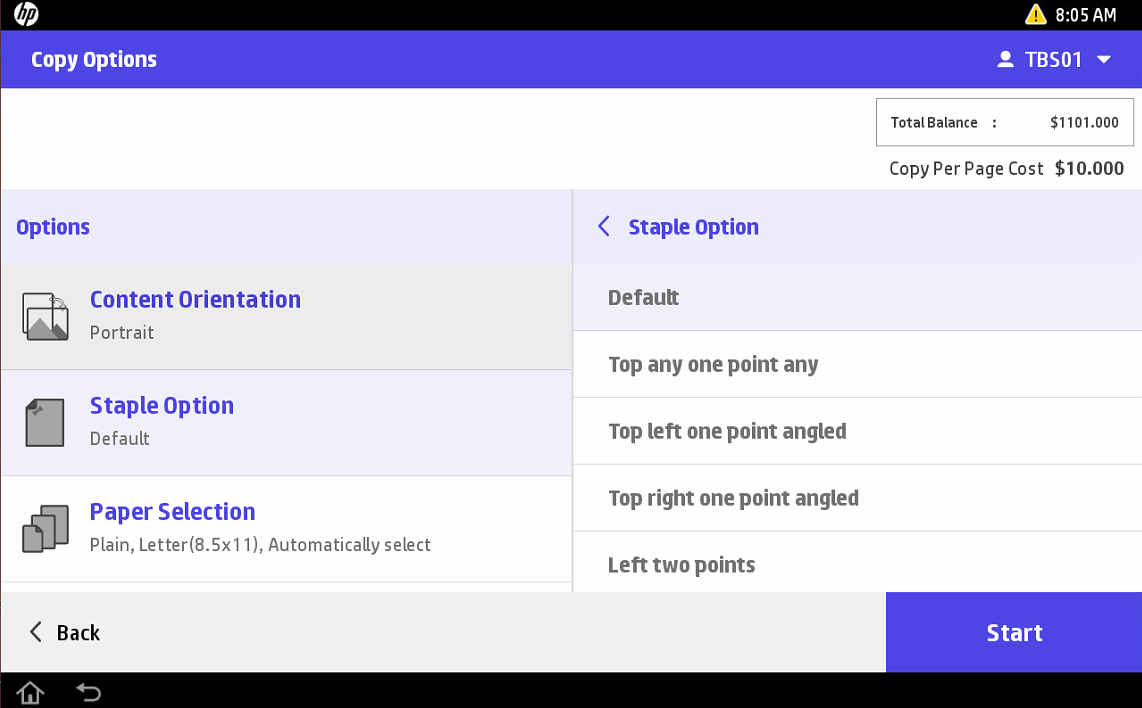Screen dimensions: 1142x708
Task: Choose Top any one point any
Action: point(857,365)
